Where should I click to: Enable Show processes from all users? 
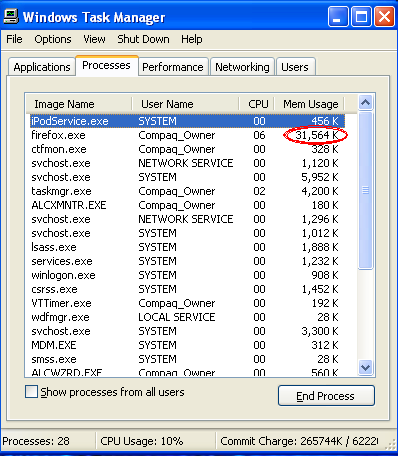click(x=32, y=392)
